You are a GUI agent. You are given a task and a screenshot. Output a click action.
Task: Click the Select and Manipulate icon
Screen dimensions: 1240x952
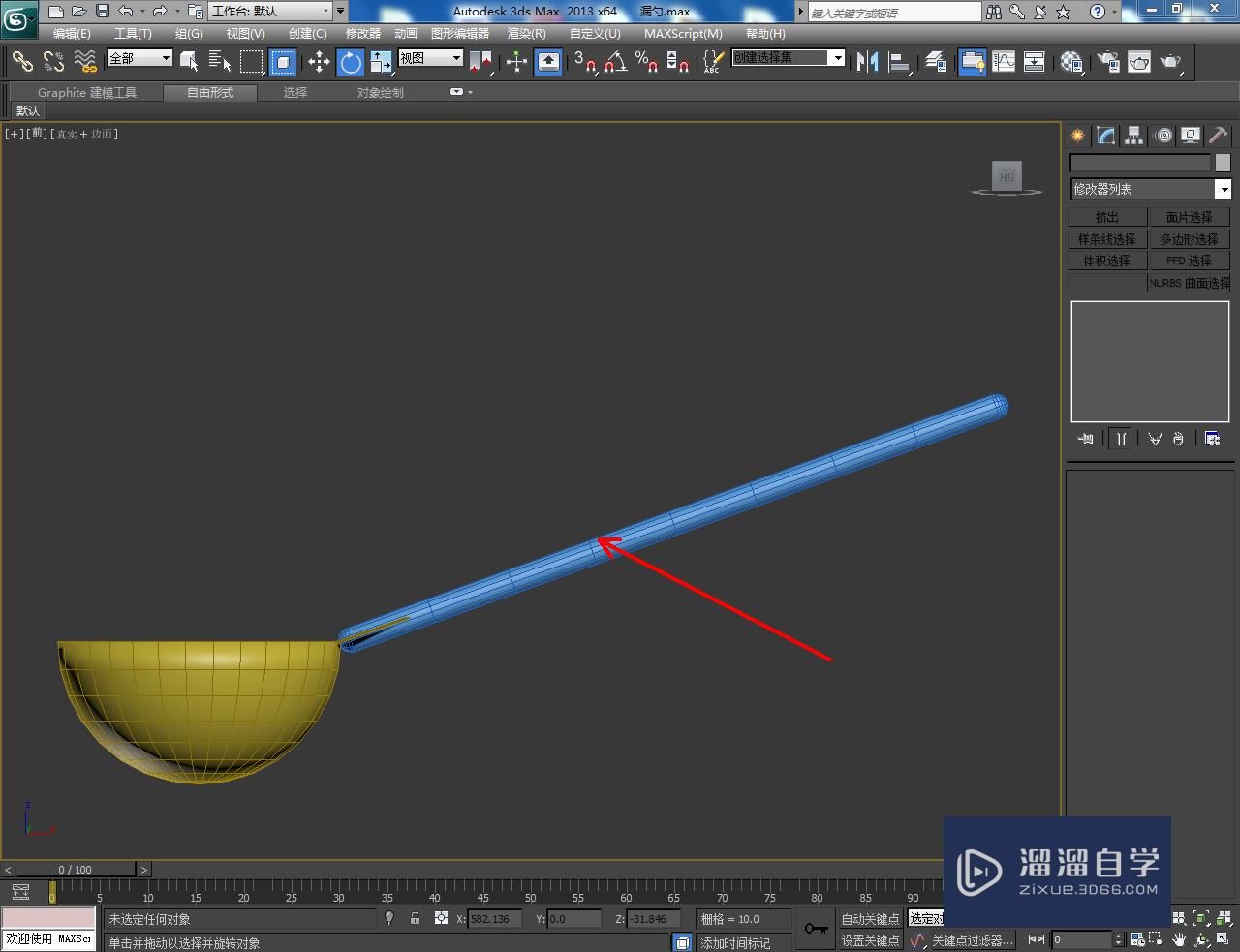pyautogui.click(x=516, y=62)
